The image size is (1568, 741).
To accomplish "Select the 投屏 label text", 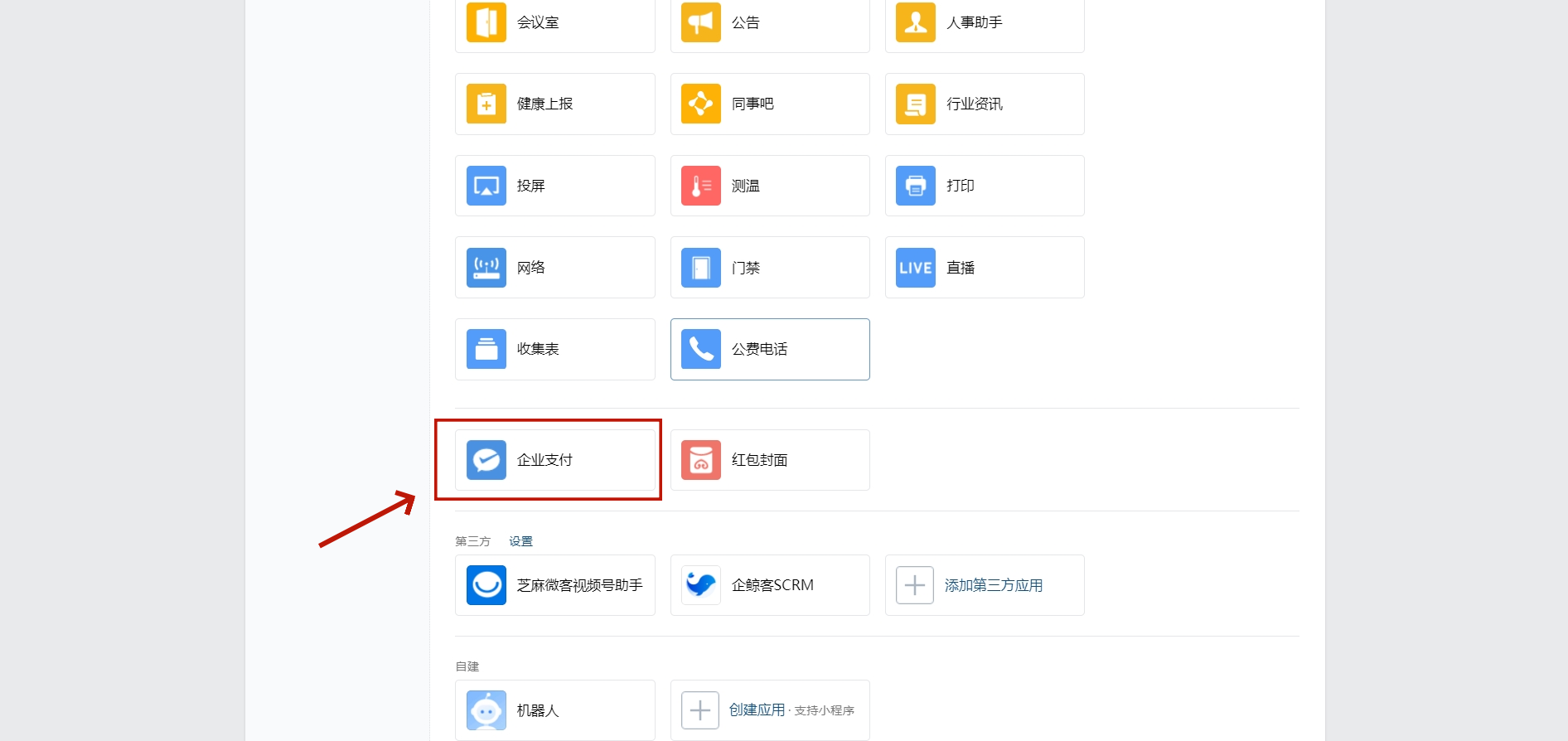I will coord(531,186).
